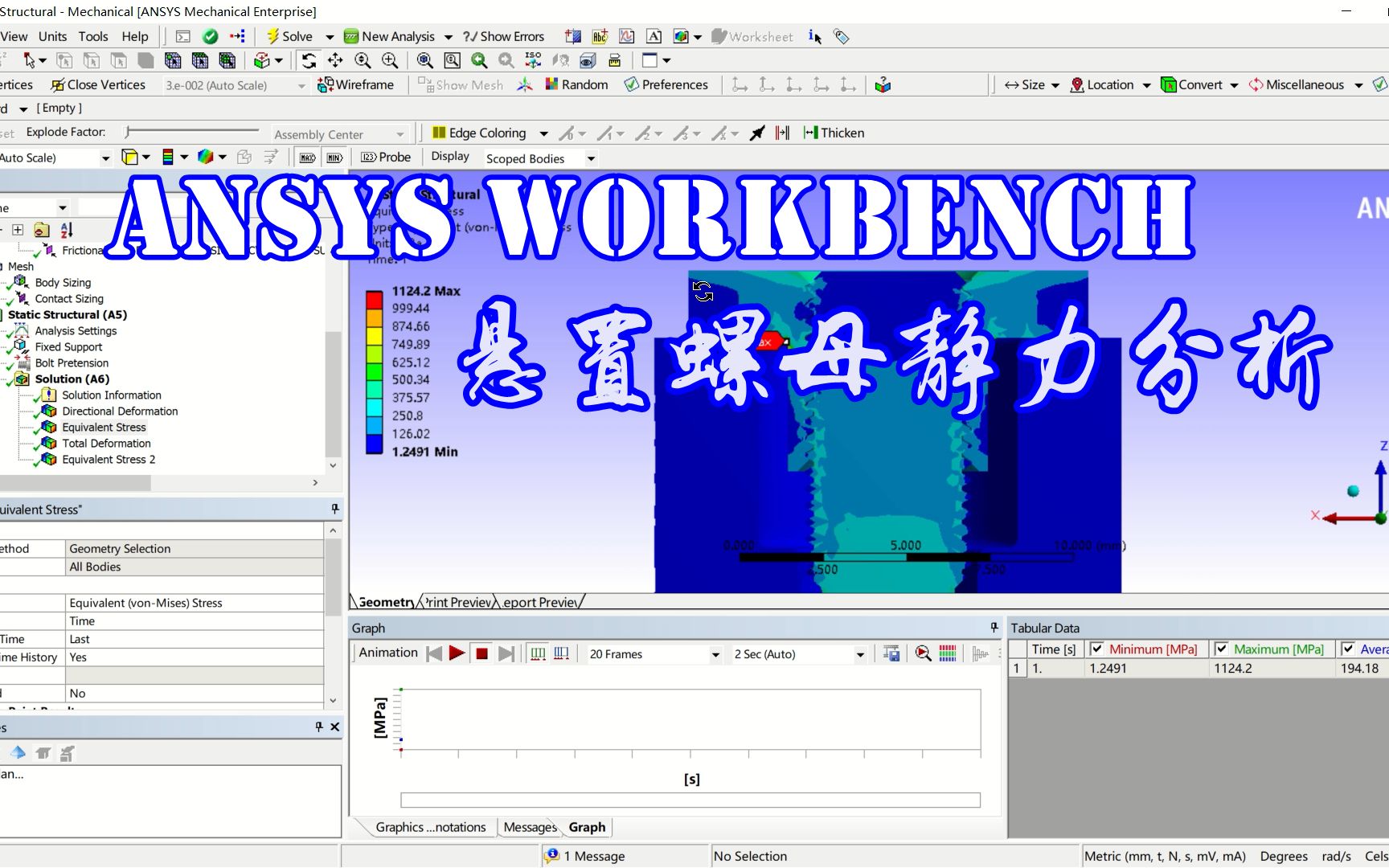Image resolution: width=1389 pixels, height=868 pixels.
Task: Toggle the MIN value label icon
Action: 334,158
